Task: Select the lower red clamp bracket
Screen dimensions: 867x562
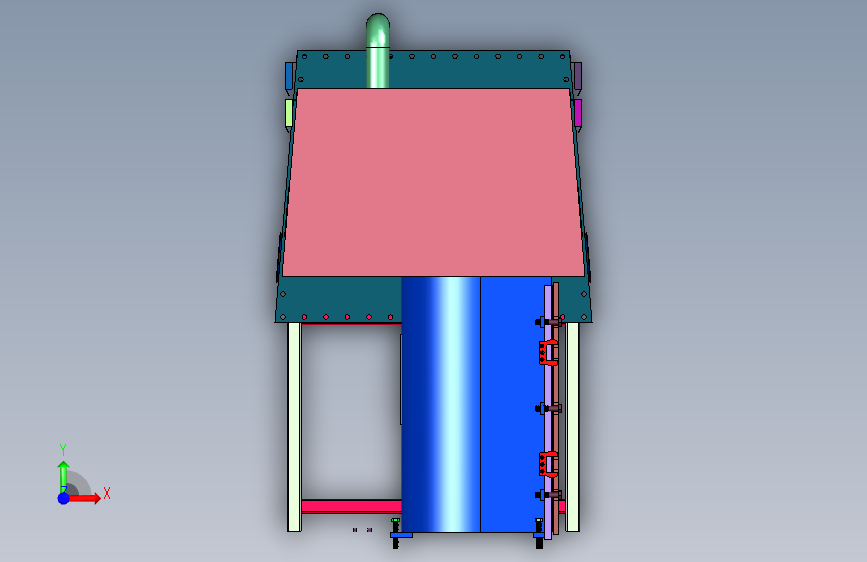Action: [548, 464]
